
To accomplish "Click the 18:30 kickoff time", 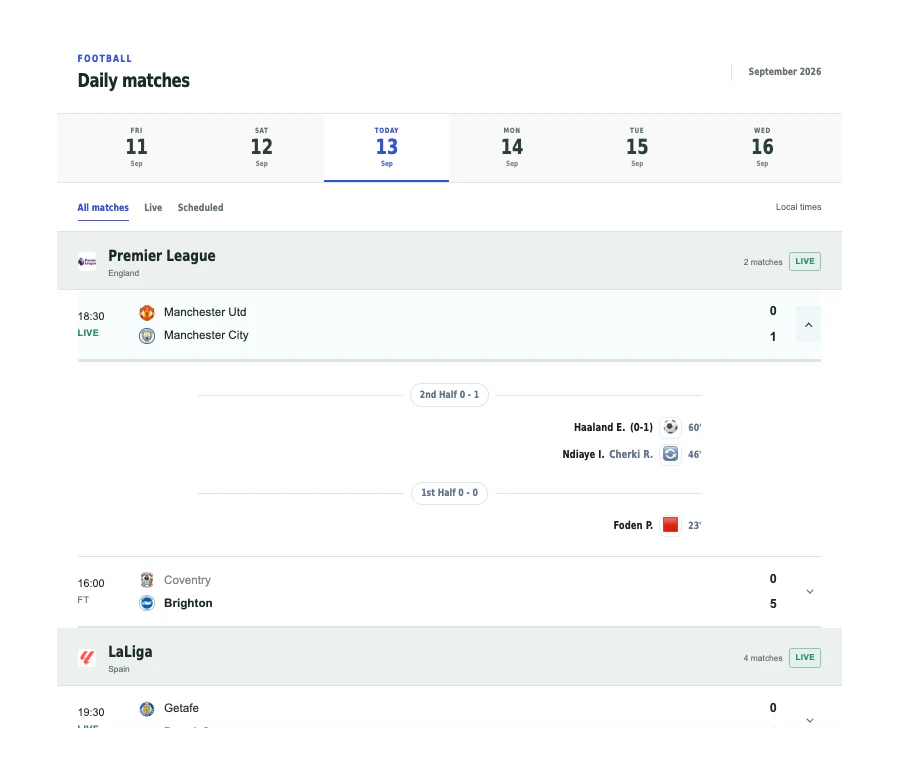I will pos(91,316).
